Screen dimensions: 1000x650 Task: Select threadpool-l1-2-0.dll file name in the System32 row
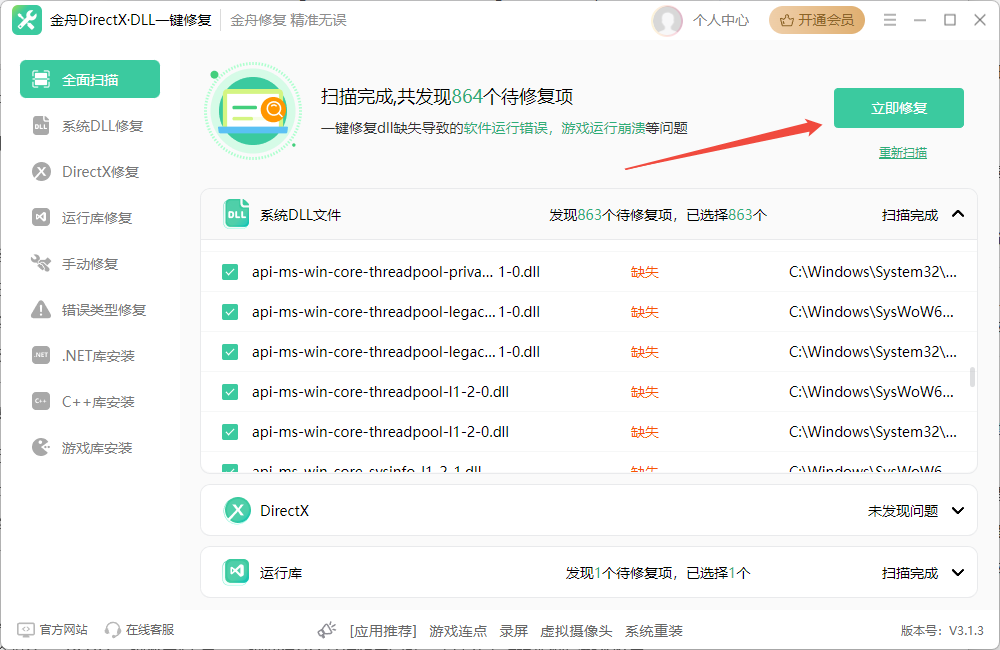[x=380, y=432]
